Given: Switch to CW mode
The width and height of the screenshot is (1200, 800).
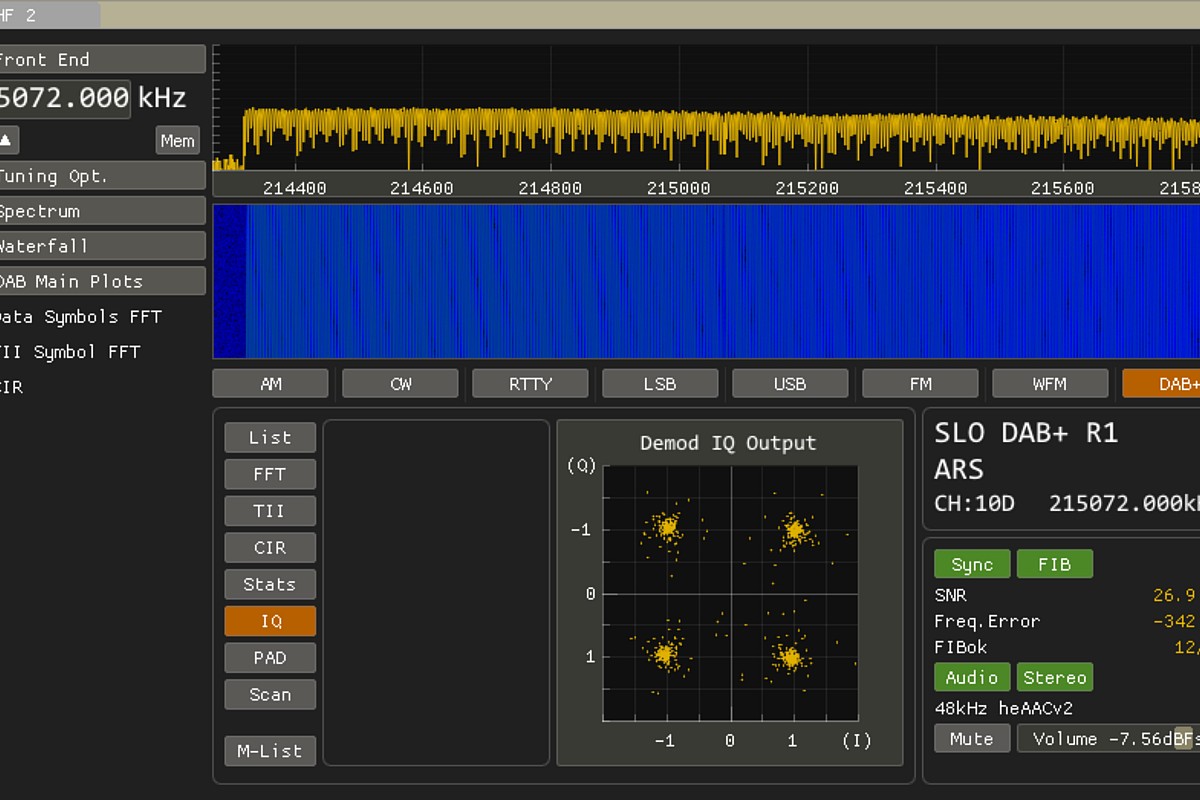Looking at the screenshot, I should click(400, 384).
